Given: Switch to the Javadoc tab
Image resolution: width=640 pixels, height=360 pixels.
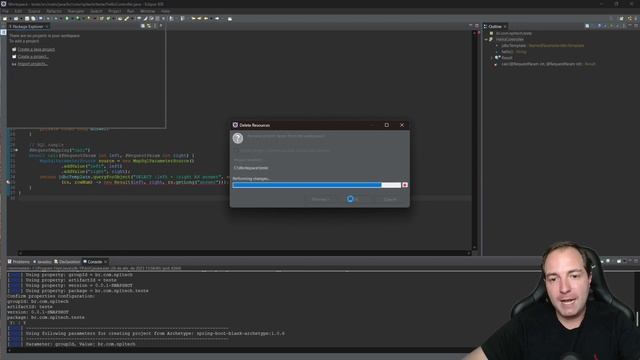Looking at the screenshot, I should point(42,262).
